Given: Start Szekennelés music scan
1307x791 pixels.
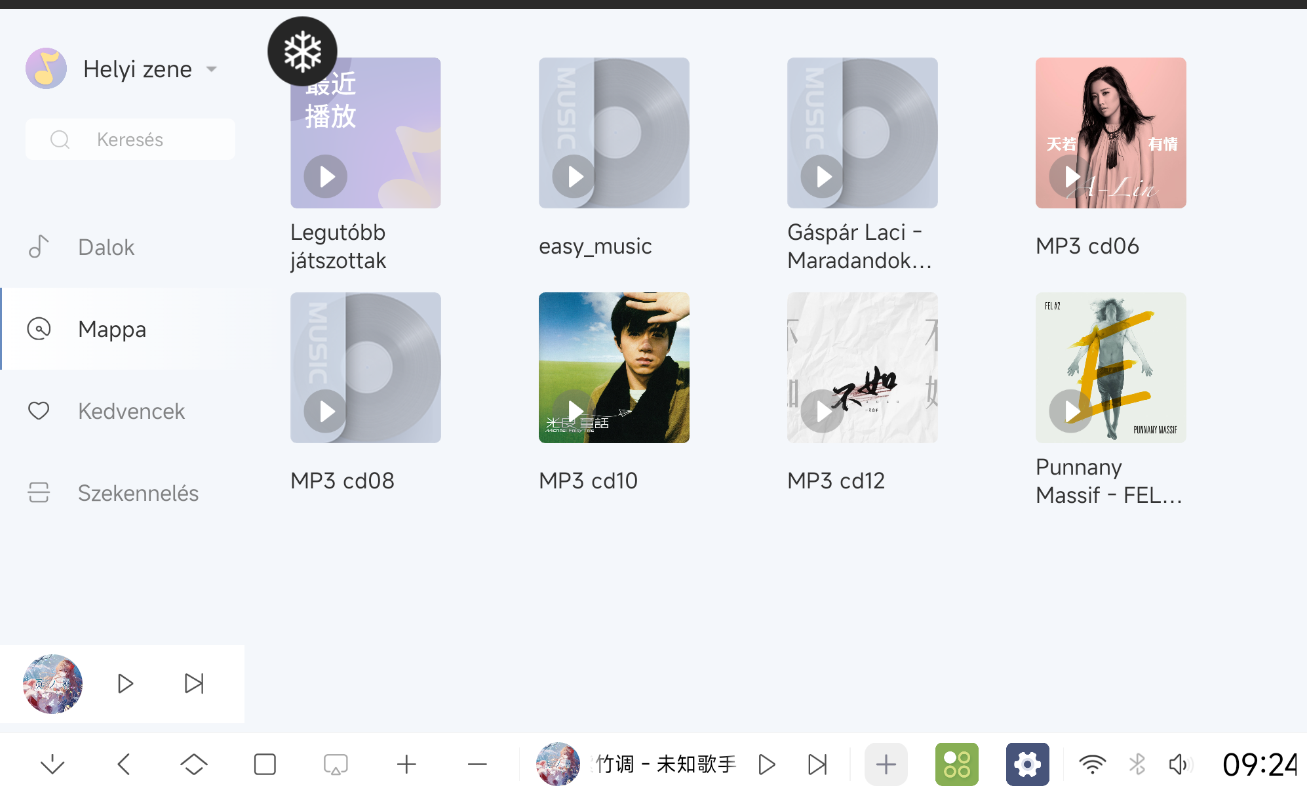Looking at the screenshot, I should click(x=138, y=493).
